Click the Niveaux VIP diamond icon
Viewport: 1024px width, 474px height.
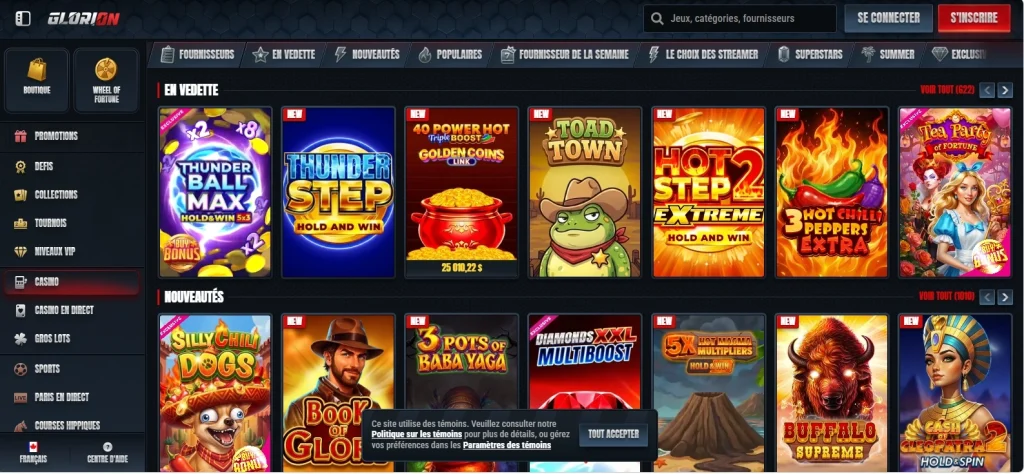click(21, 251)
